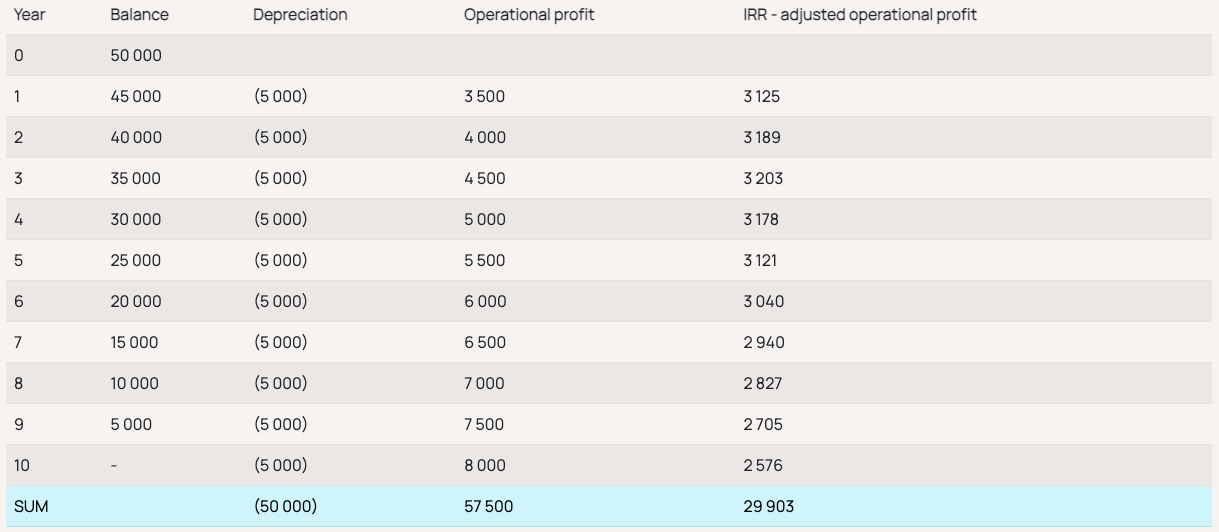1219x532 pixels.
Task: Click the Year column header
Action: [x=28, y=16]
